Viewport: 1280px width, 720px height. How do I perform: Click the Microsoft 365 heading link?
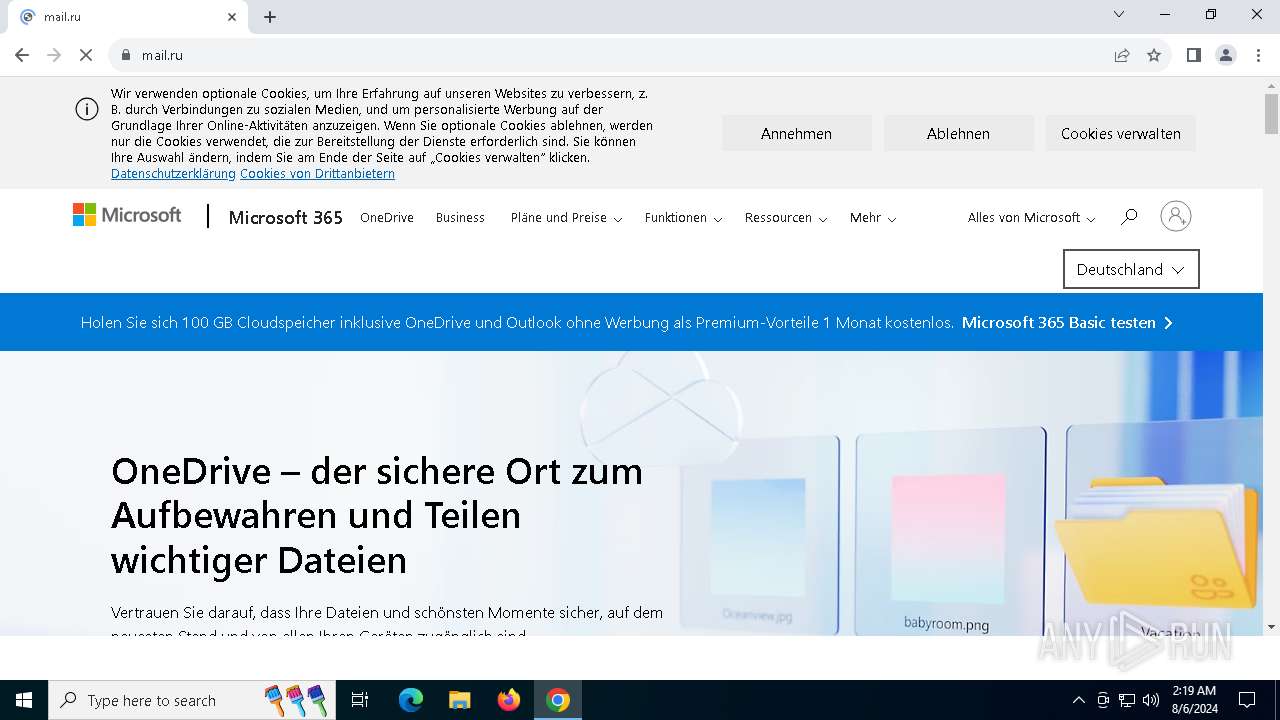pyautogui.click(x=286, y=217)
